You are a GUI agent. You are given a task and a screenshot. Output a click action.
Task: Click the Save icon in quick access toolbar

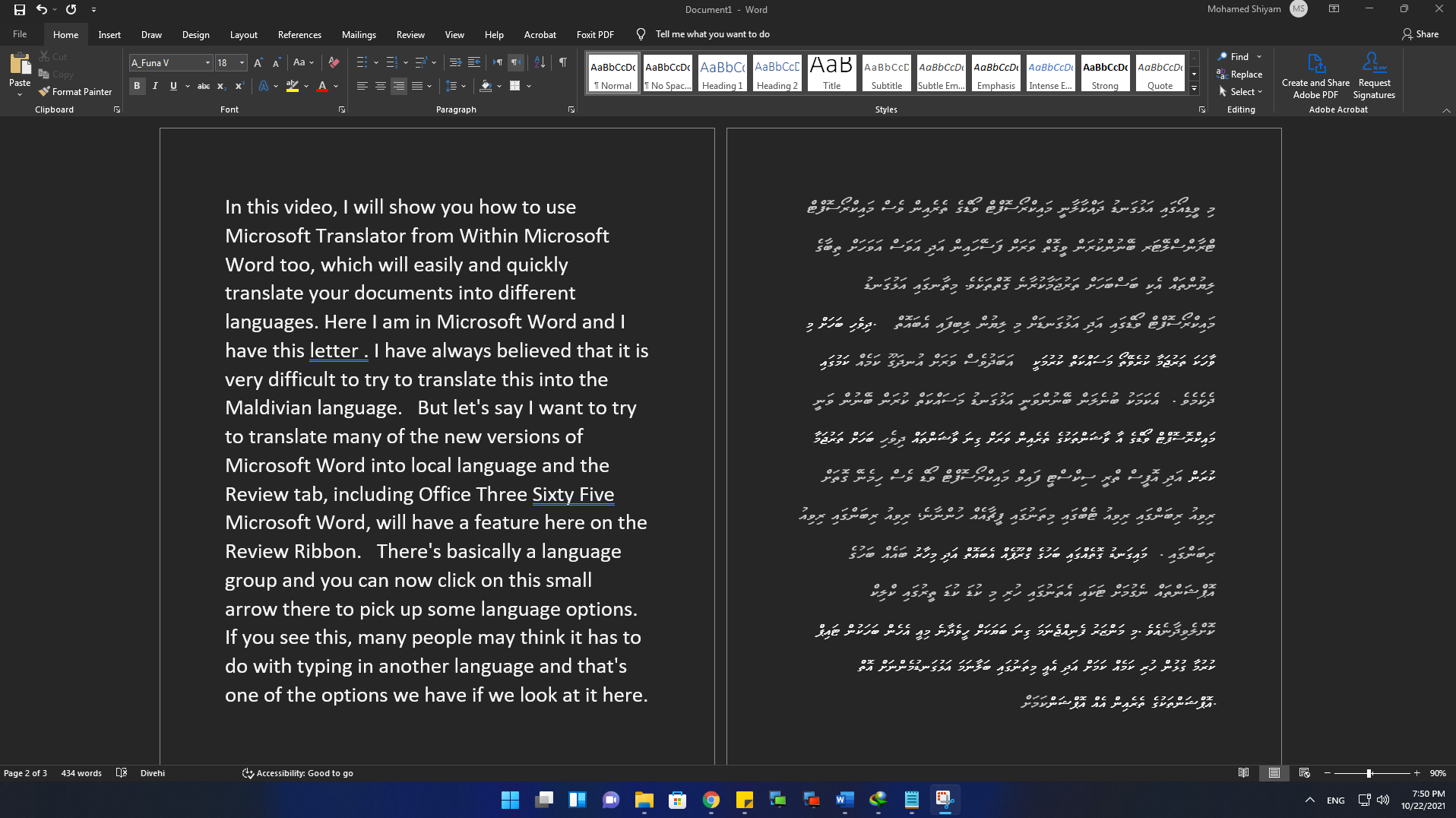point(20,10)
